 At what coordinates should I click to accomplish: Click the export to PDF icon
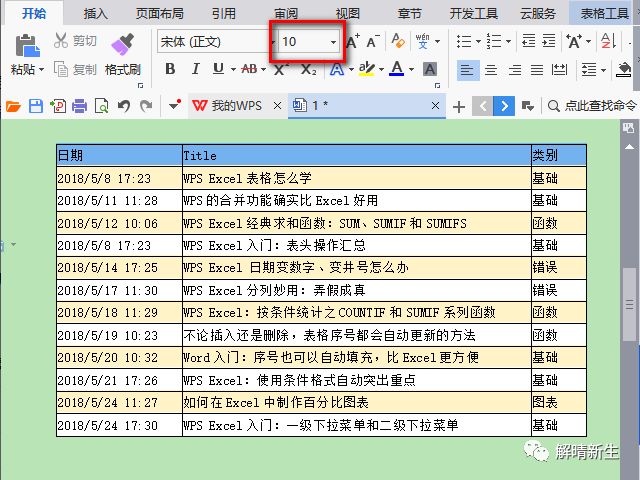click(x=58, y=106)
